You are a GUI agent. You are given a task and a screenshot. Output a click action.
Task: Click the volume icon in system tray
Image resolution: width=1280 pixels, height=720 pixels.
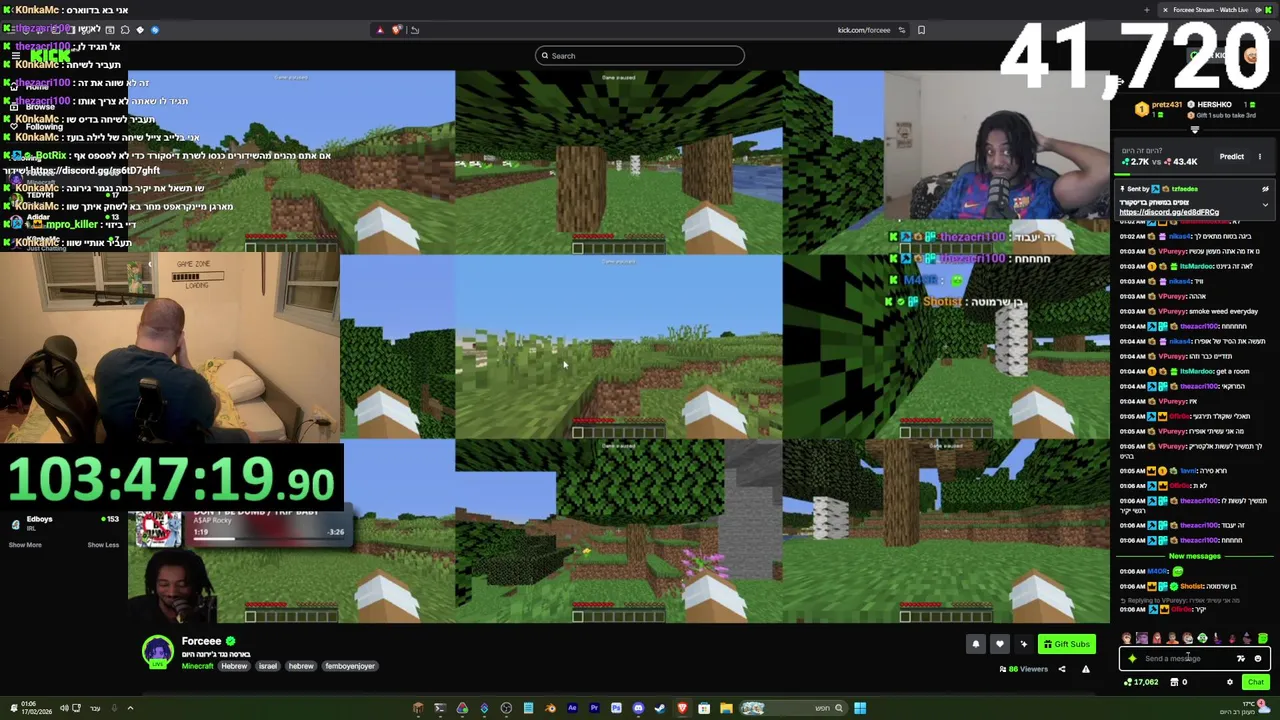tap(63, 708)
